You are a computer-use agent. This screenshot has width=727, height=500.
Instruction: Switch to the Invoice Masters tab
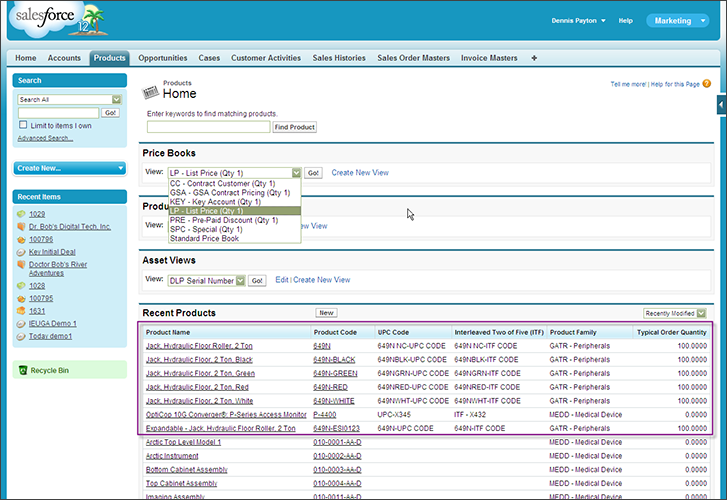489,58
